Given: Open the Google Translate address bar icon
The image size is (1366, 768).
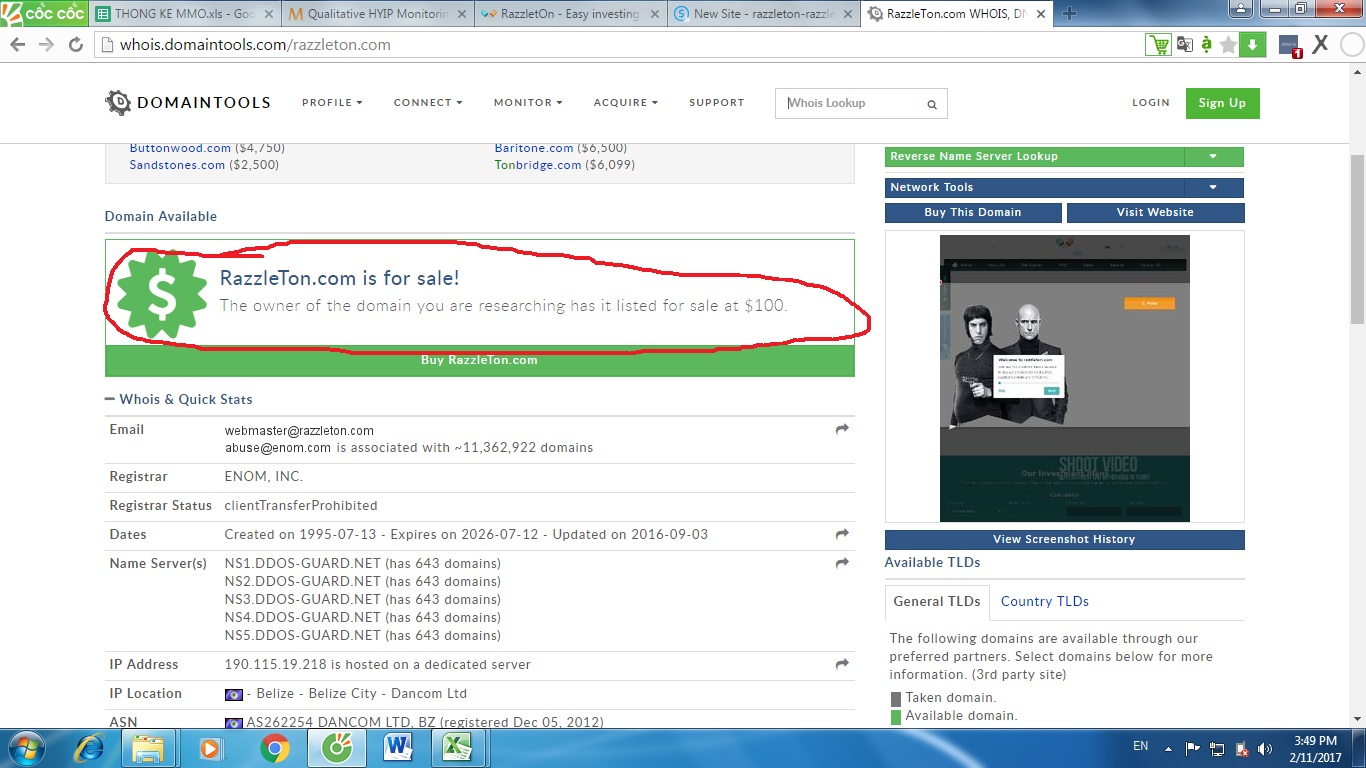Looking at the screenshot, I should [1185, 45].
